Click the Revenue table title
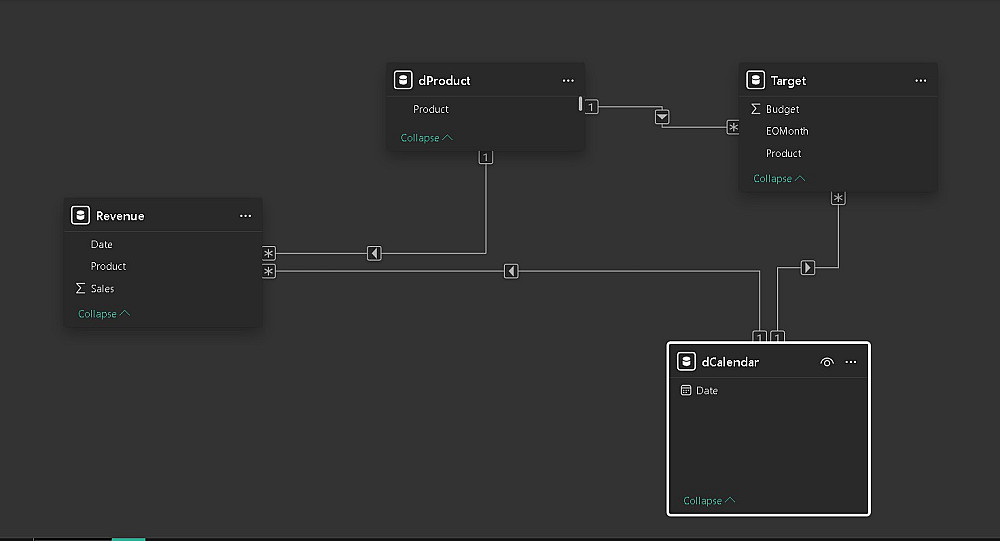The width and height of the screenshot is (1000, 541). pos(120,216)
